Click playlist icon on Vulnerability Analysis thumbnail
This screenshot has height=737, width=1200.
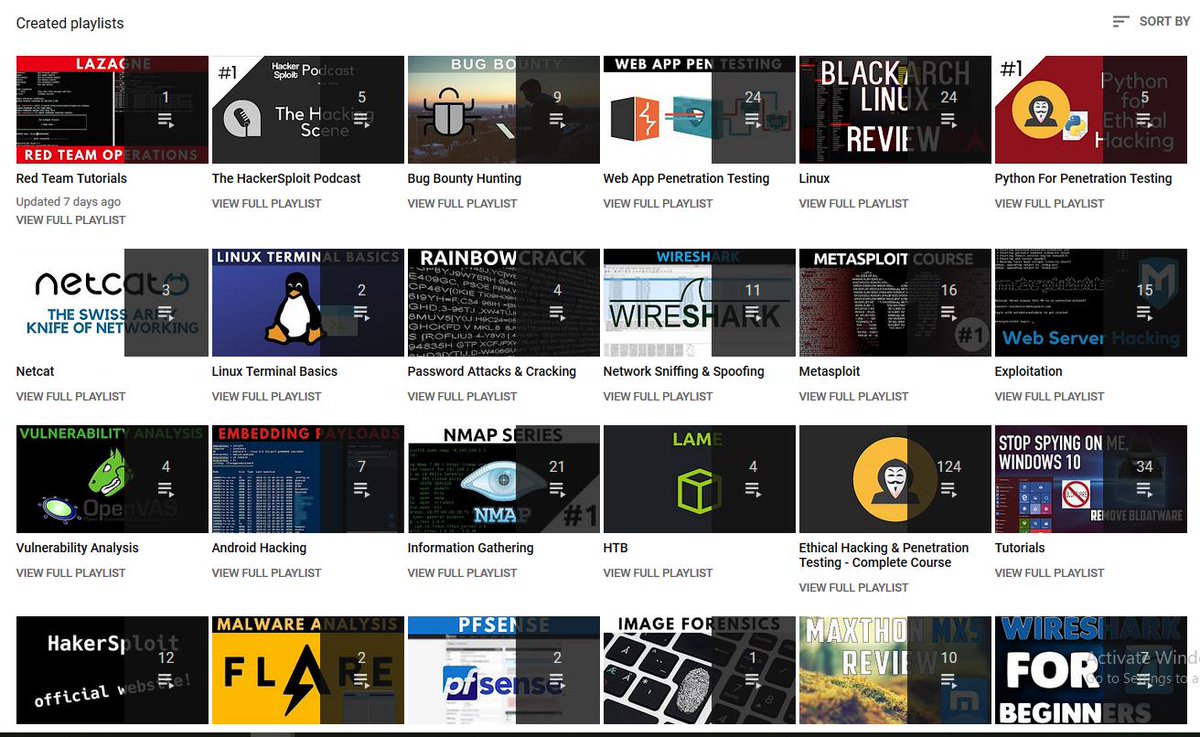pyautogui.click(x=166, y=489)
